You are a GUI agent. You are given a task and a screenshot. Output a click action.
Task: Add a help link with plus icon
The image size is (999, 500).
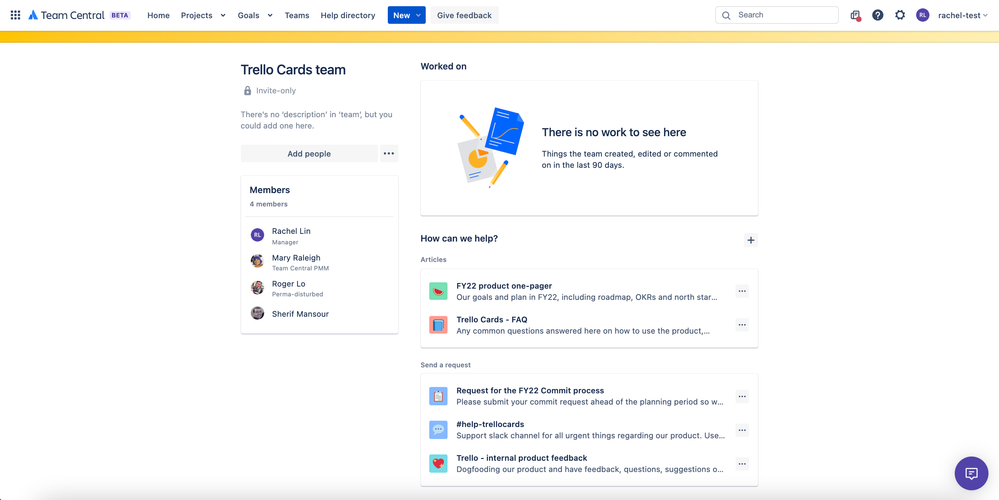(x=751, y=240)
